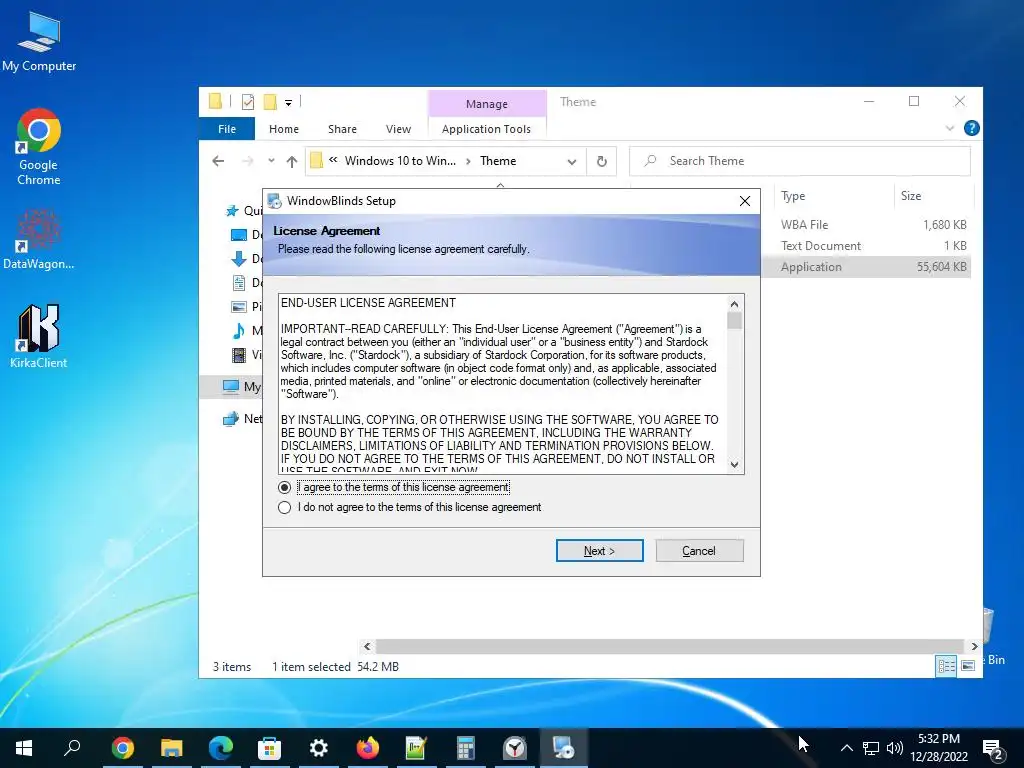Go up one folder level
Viewport: 1024px width, 768px height.
coord(292,161)
